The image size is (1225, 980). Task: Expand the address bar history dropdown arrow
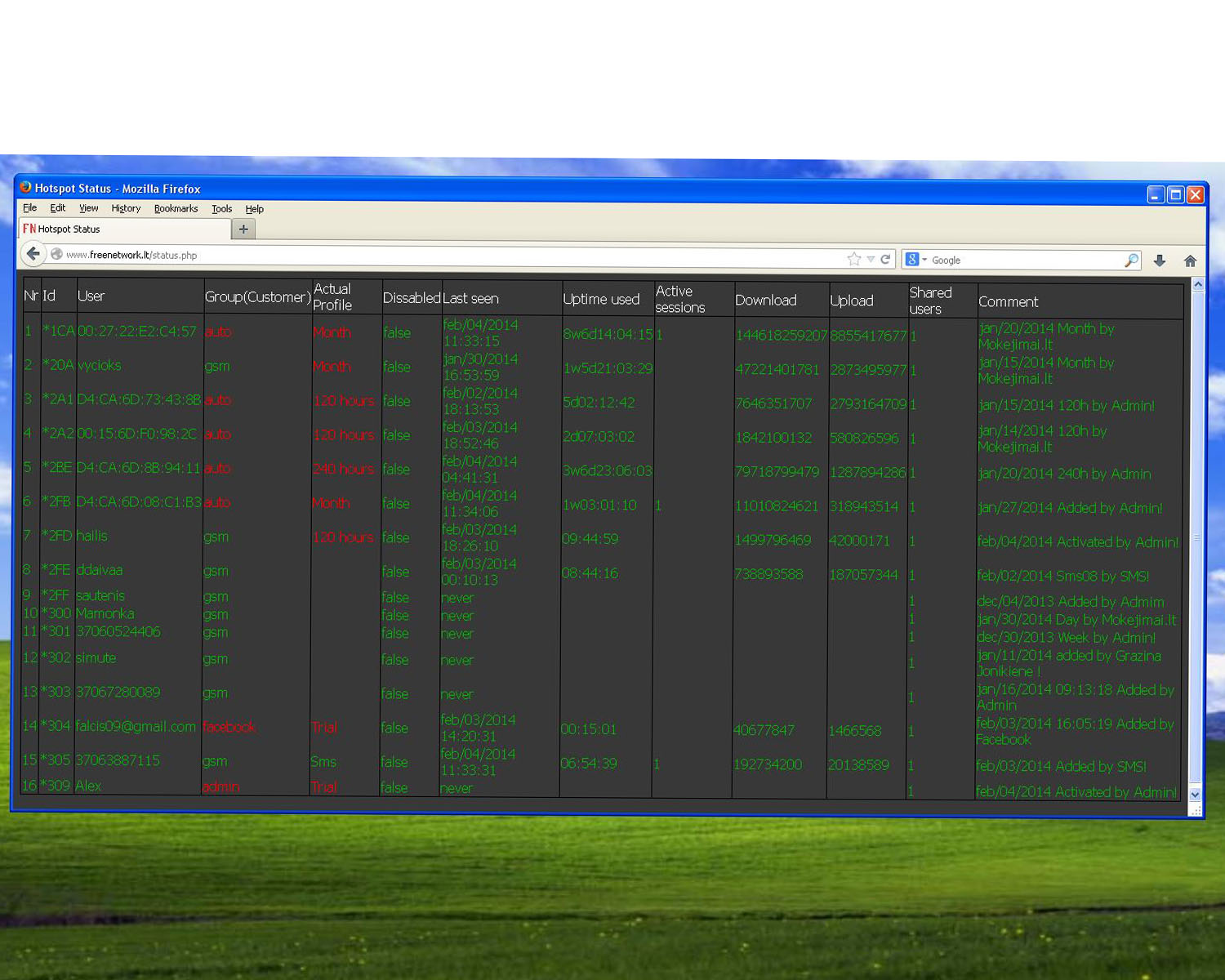pos(871,259)
